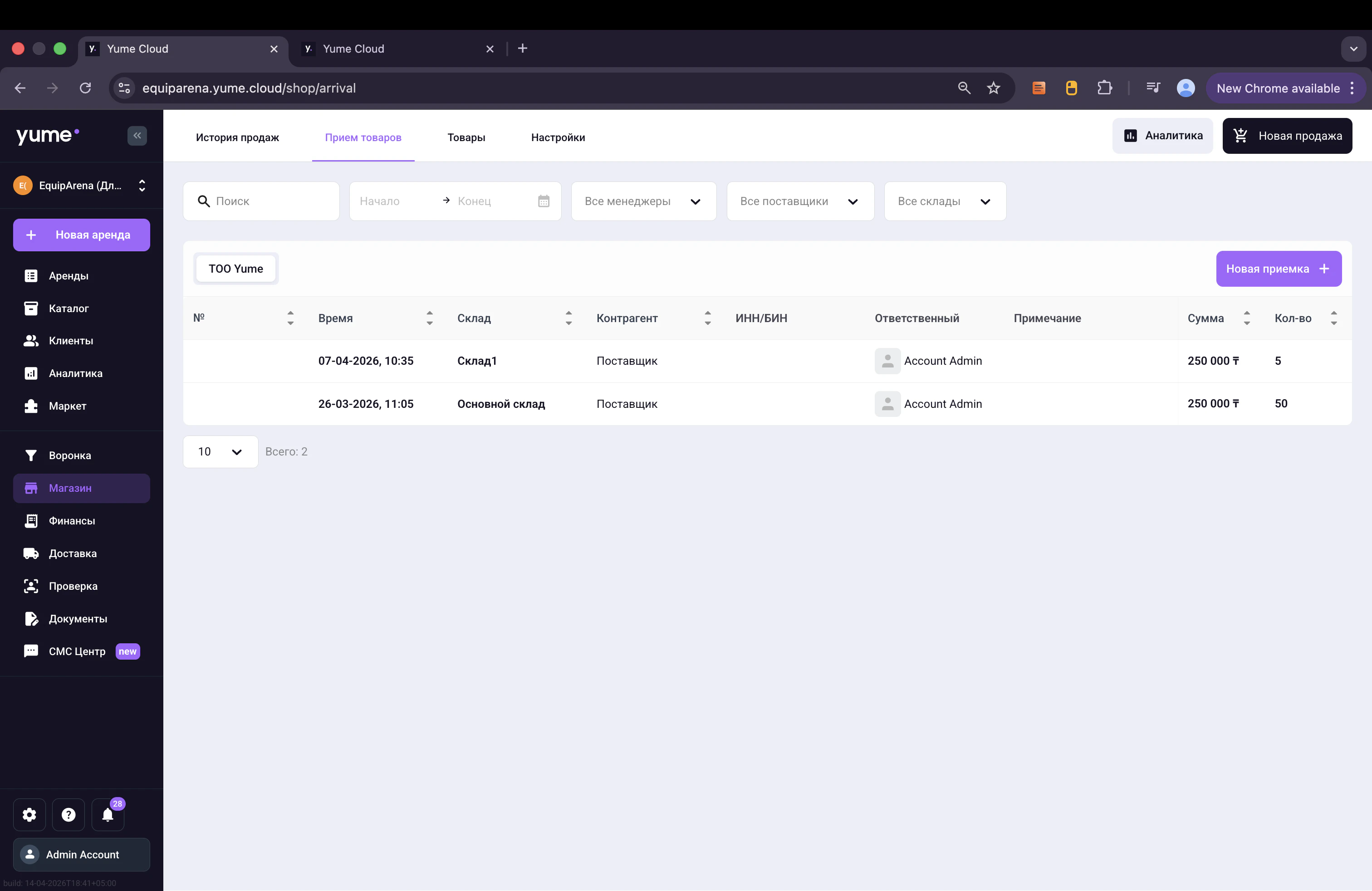Expand the Все менеджеры dropdown
Image resolution: width=1372 pixels, height=891 pixels.
tap(643, 201)
